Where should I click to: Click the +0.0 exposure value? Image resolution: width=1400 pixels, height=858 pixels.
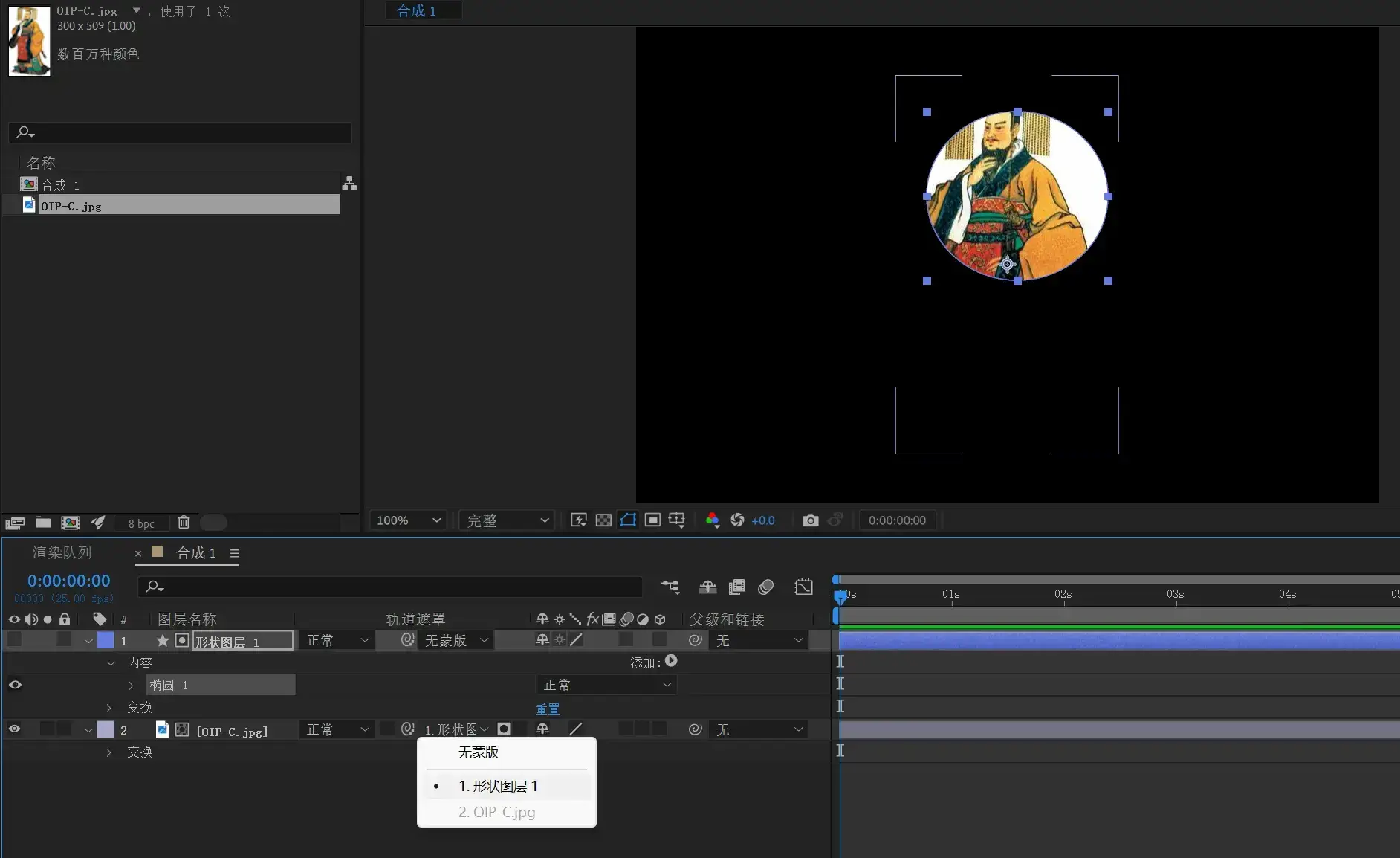[763, 520]
